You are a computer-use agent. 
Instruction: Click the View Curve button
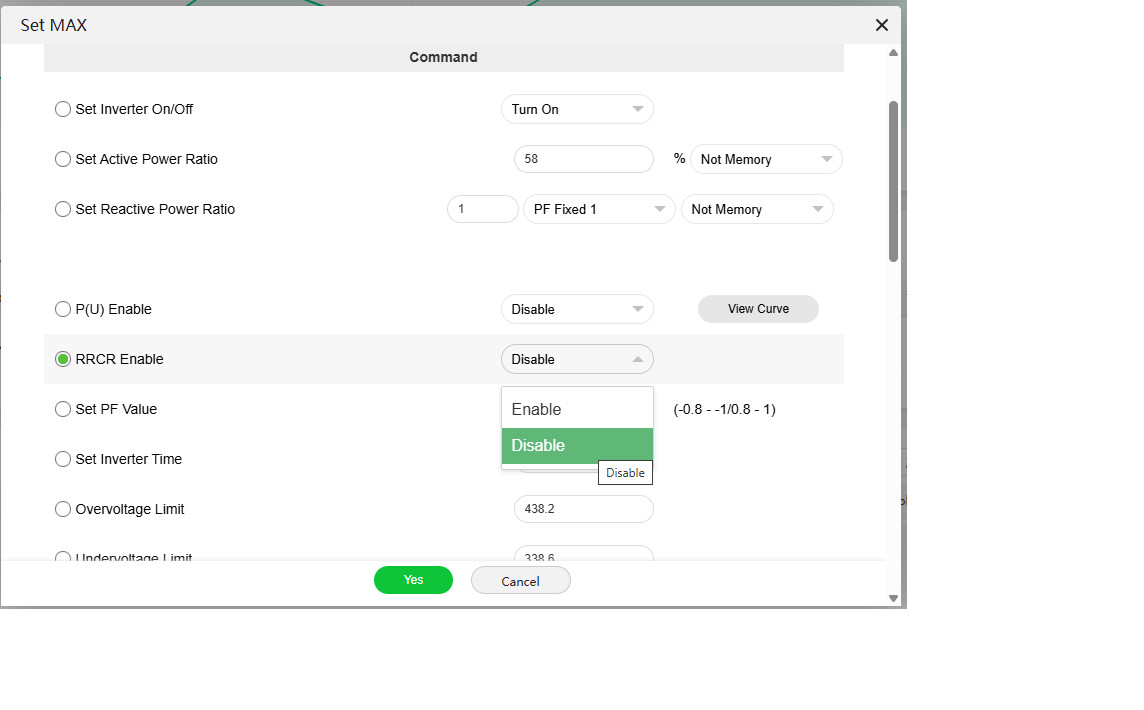pyautogui.click(x=758, y=309)
